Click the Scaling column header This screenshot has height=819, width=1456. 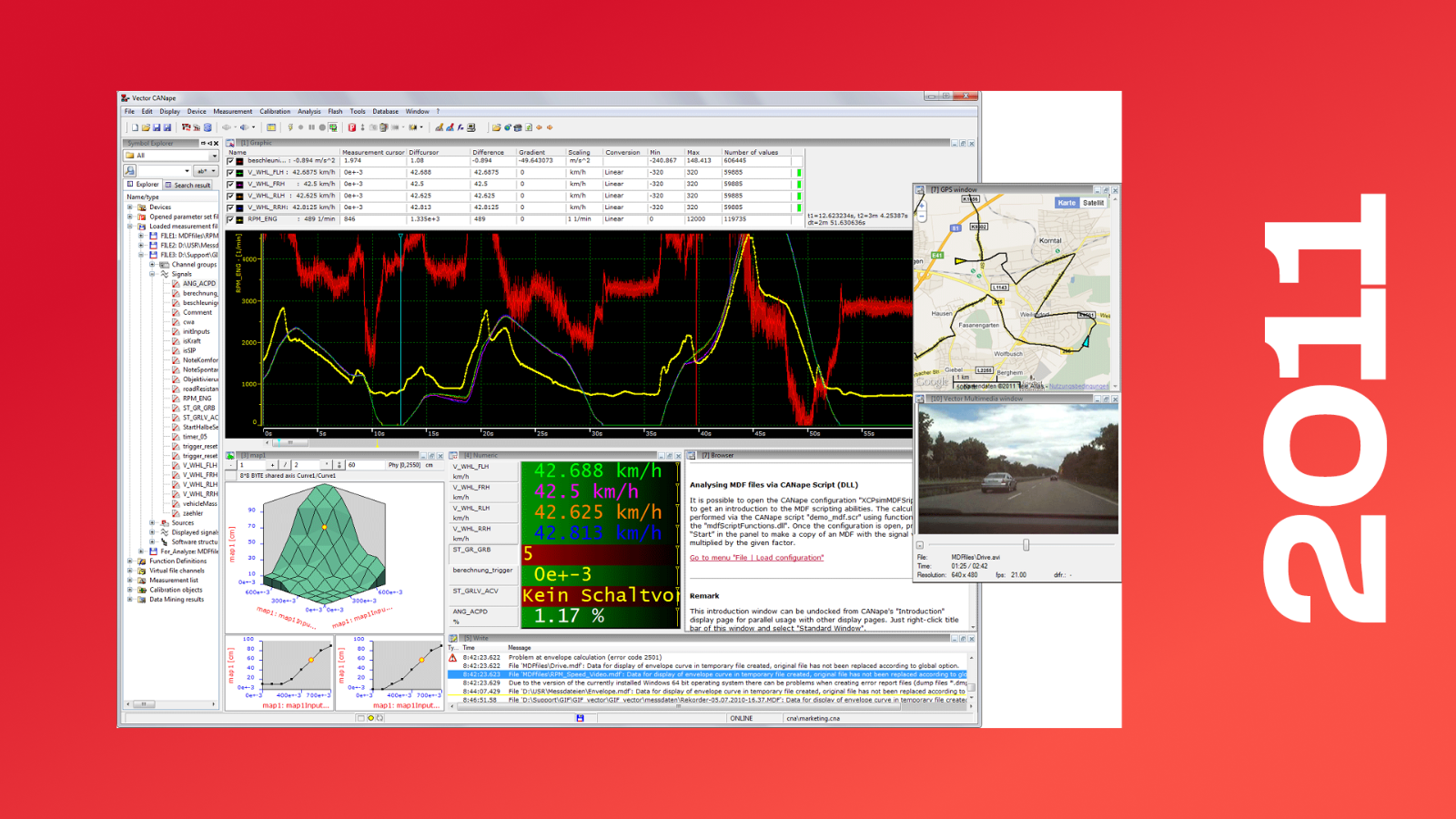pyautogui.click(x=579, y=152)
